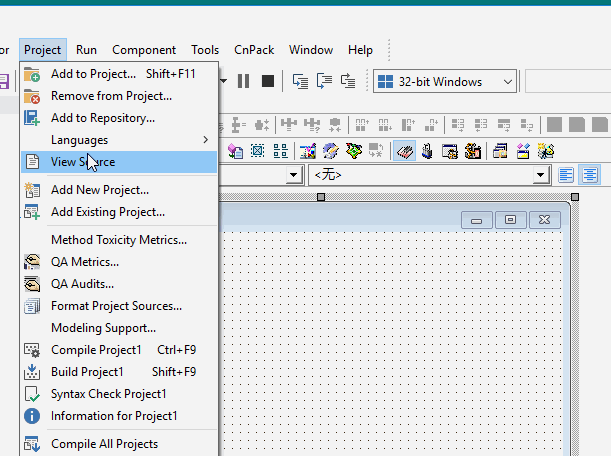Select View Source from Project menu

point(83,161)
